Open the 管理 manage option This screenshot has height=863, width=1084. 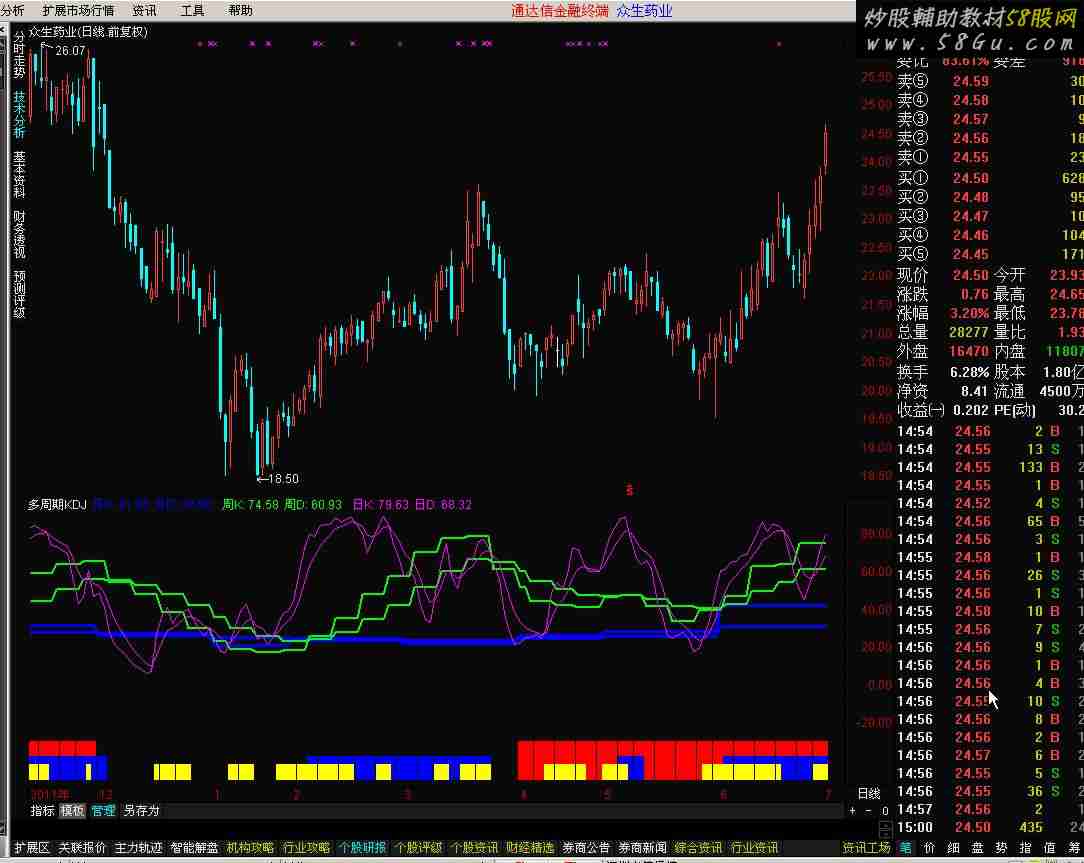[103, 811]
